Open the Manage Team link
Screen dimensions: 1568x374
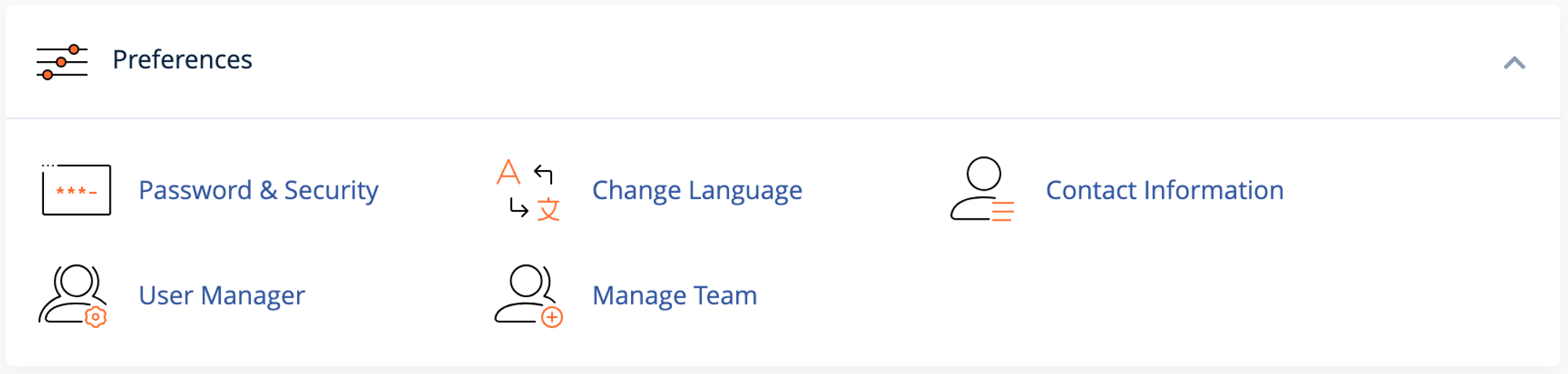674,296
